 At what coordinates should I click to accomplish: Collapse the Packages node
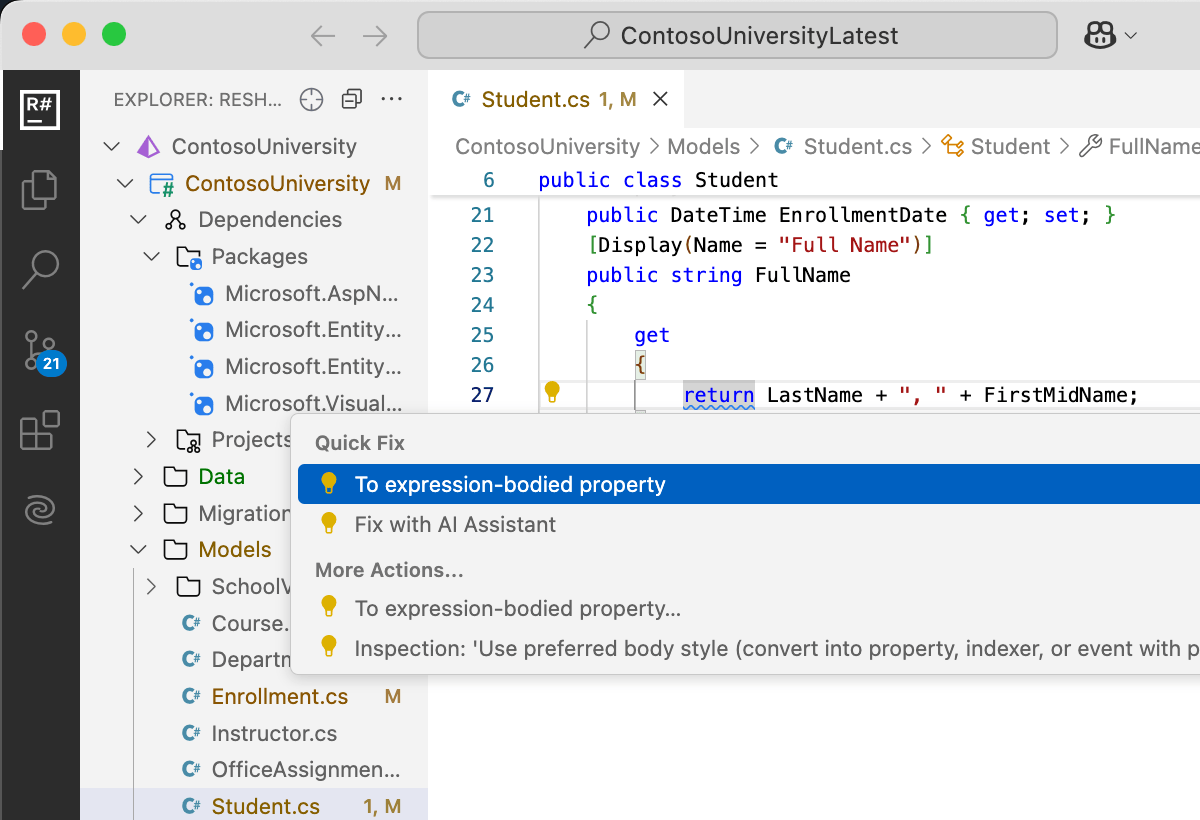[x=152, y=257]
